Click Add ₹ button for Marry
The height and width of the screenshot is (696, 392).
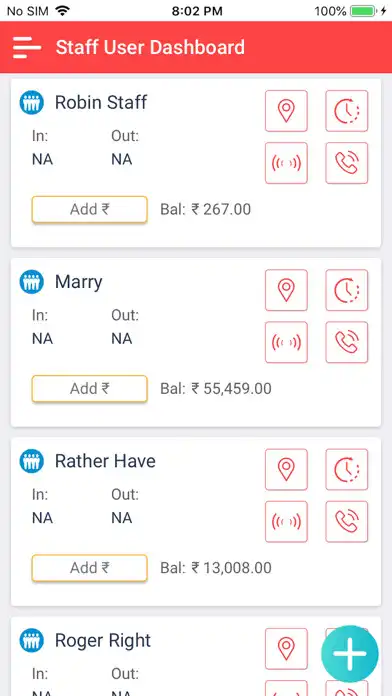[89, 389]
